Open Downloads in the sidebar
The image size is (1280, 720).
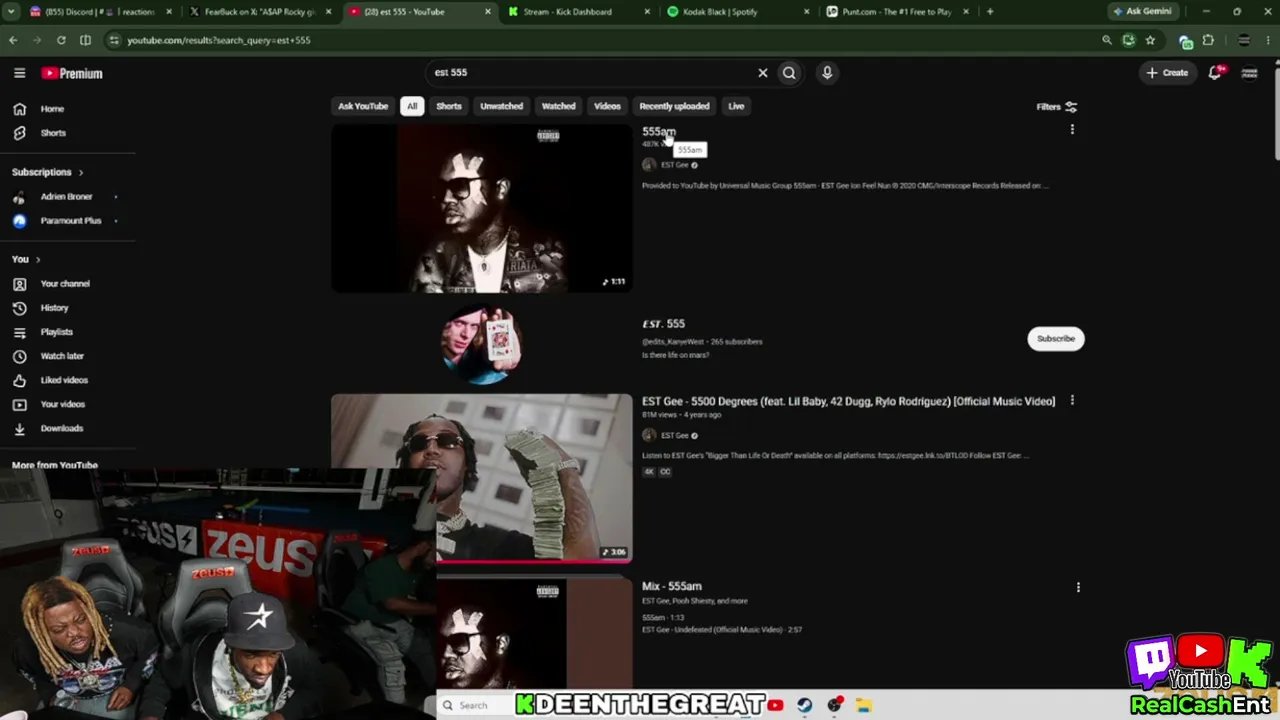(62, 428)
